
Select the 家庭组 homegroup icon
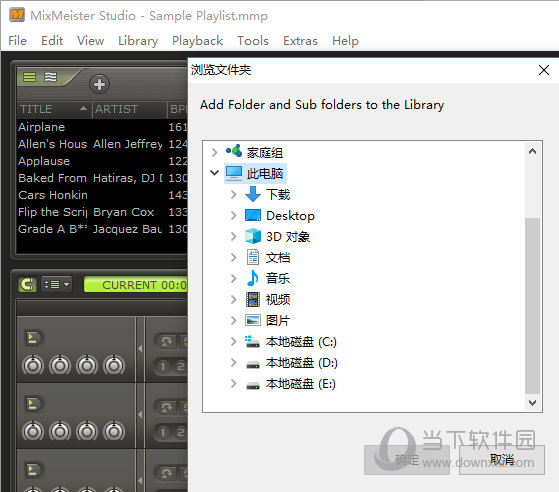[234, 151]
